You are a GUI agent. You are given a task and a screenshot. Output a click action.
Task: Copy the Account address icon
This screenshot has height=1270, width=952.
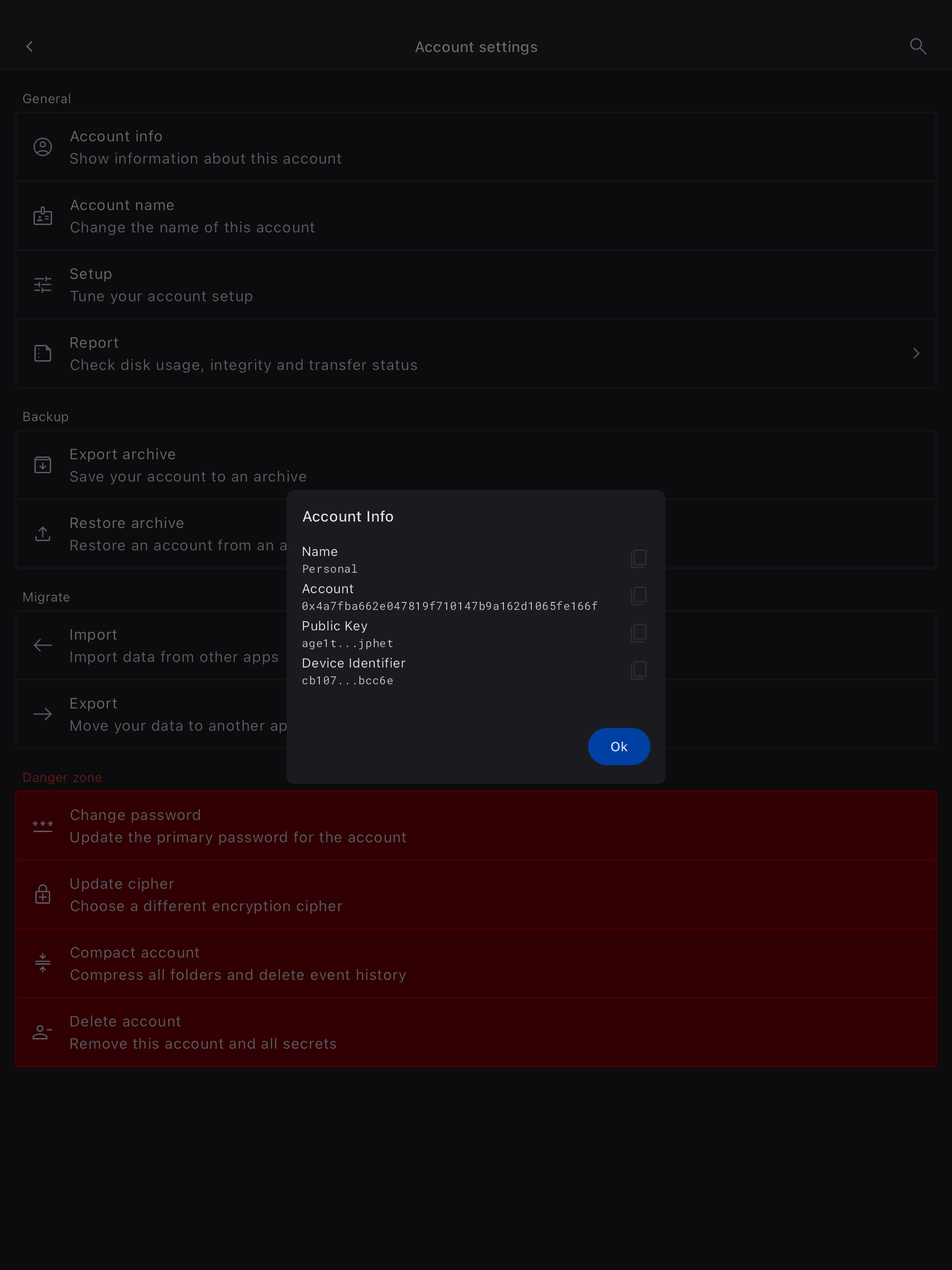click(639, 595)
